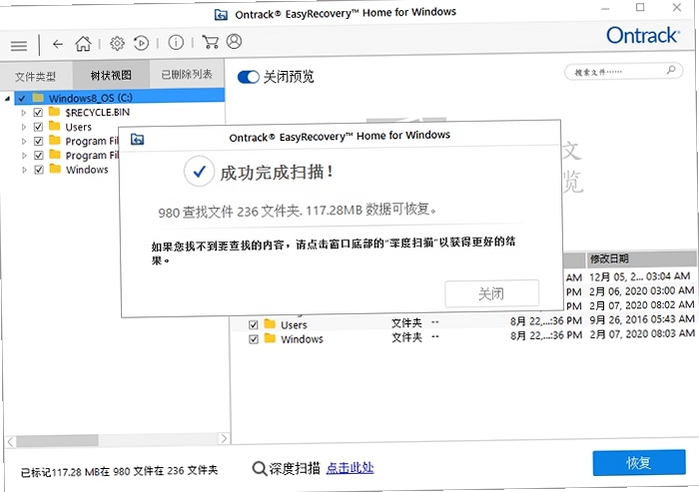Viewport: 699px width, 492px height.
Task: Open the user account icon
Action: 234,41
